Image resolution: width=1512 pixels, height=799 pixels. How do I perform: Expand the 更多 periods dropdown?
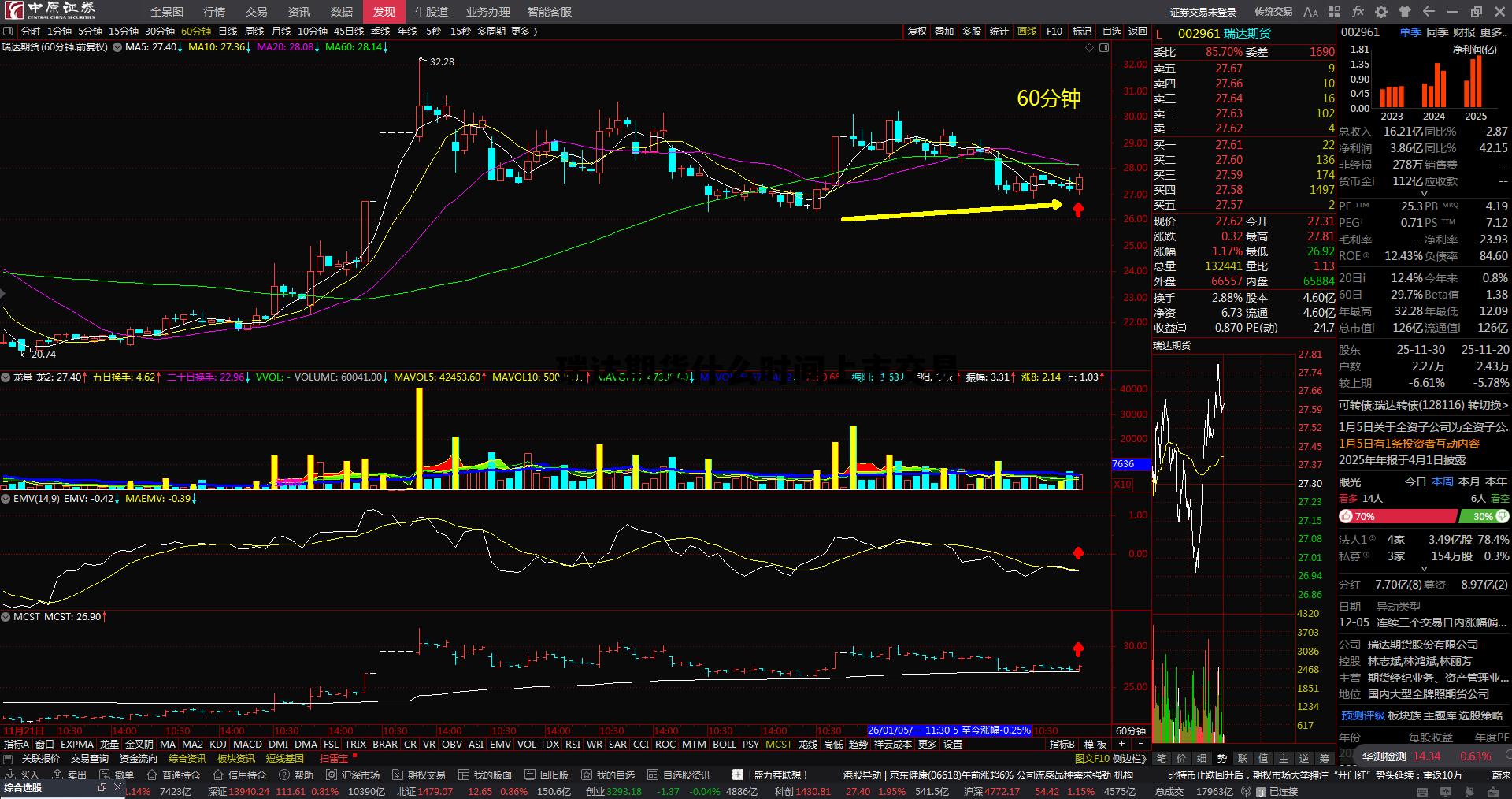pos(524,32)
